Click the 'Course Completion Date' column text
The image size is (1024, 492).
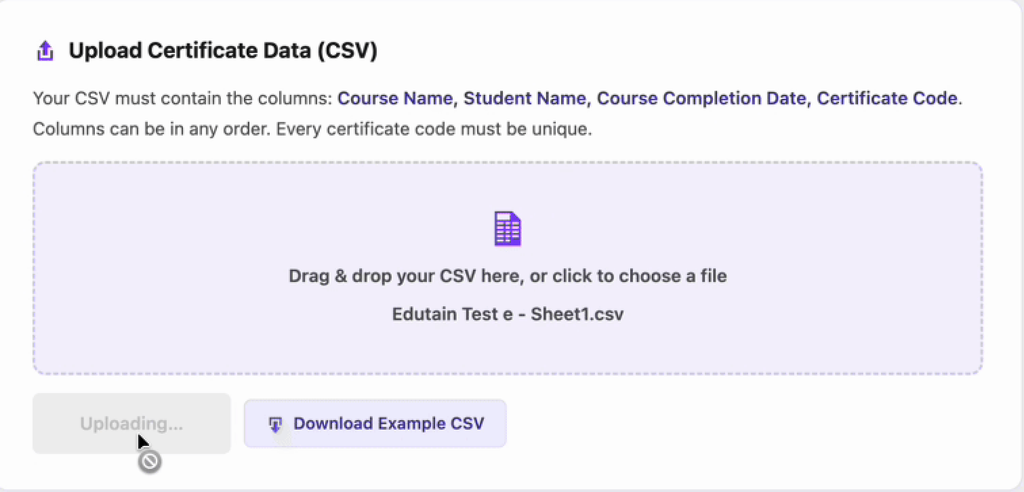click(701, 99)
